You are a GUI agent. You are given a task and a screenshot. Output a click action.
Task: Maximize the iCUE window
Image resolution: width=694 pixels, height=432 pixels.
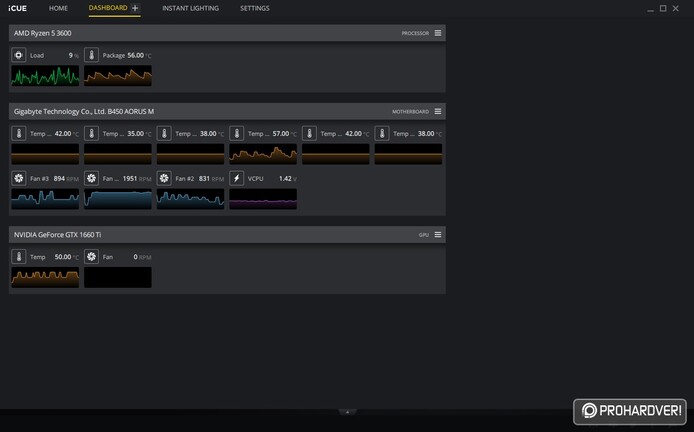pyautogui.click(x=663, y=8)
